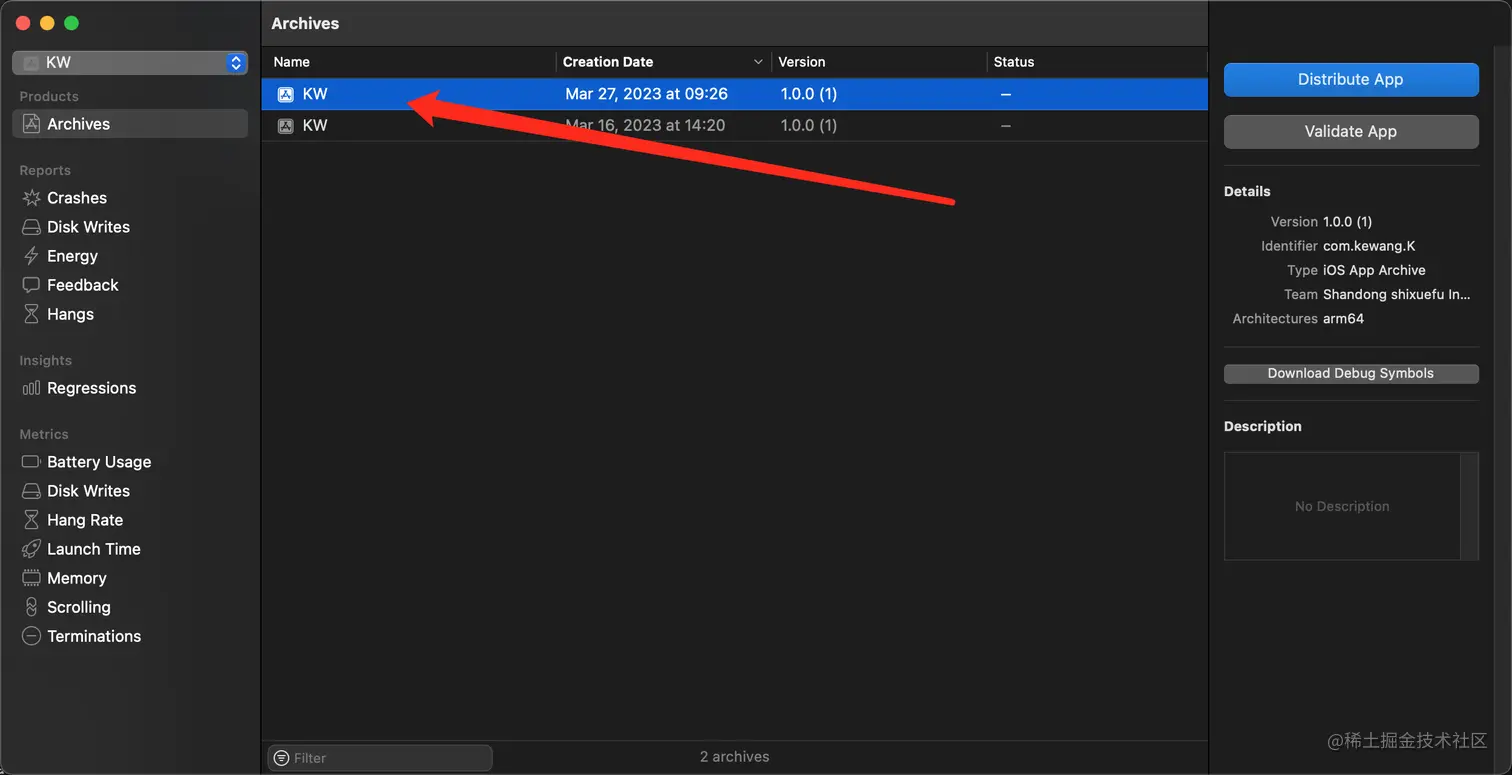Click Download Debug Symbols button

coord(1351,374)
